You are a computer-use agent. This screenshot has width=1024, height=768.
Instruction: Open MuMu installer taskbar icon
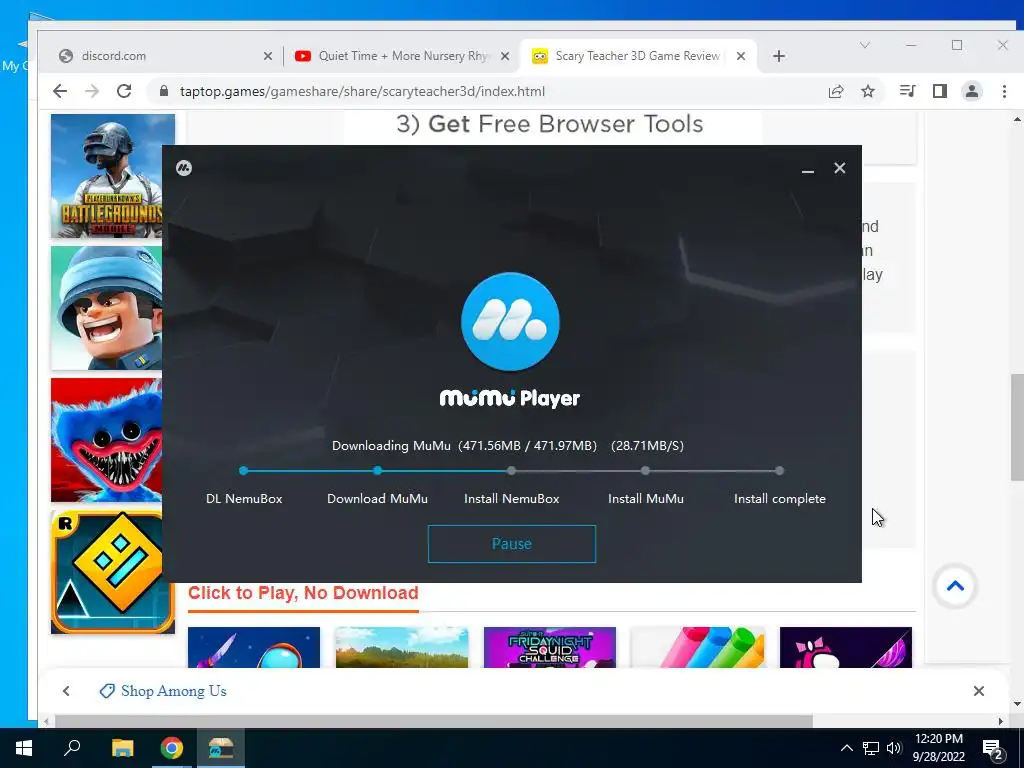tap(221, 748)
